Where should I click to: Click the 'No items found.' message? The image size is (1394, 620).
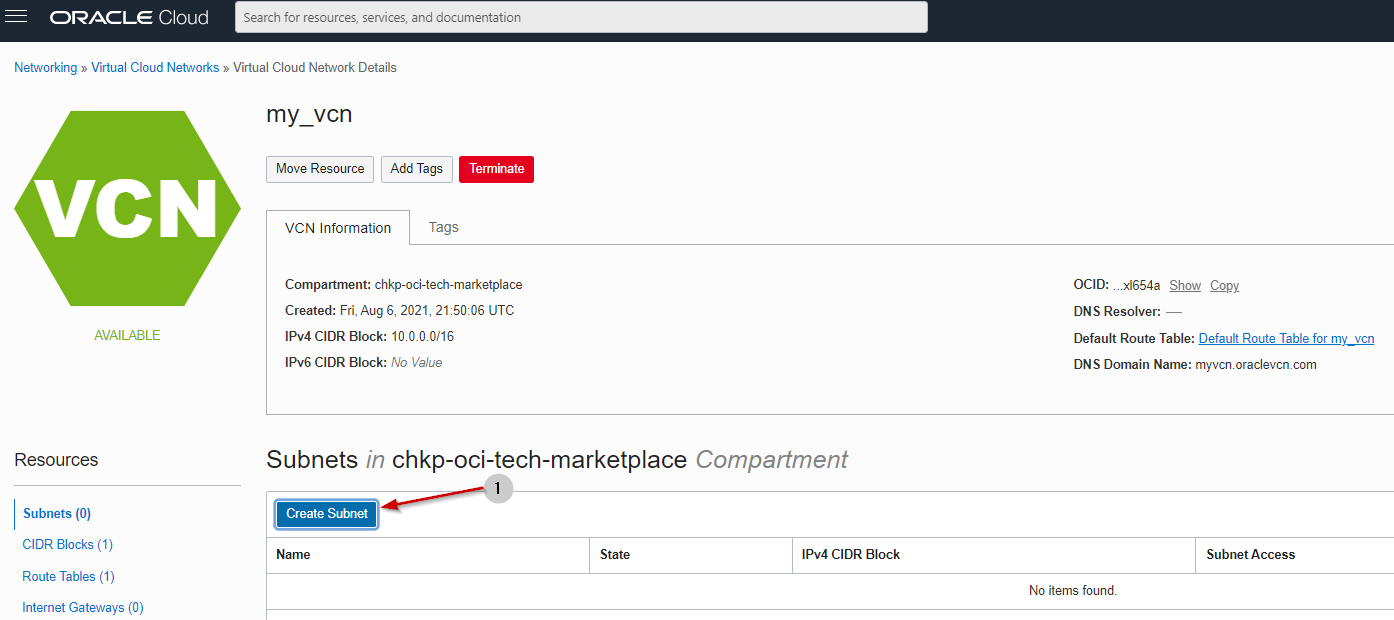coord(1073,591)
